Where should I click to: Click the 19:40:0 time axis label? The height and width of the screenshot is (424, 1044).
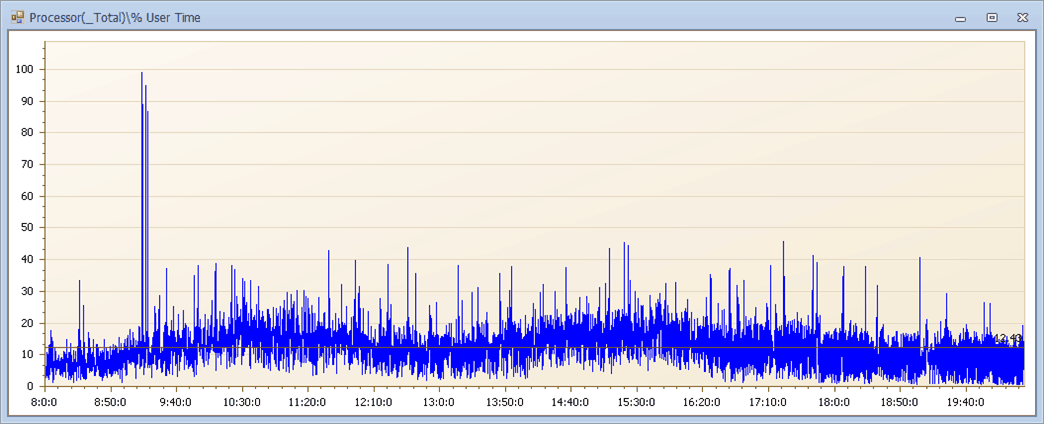tap(966, 402)
